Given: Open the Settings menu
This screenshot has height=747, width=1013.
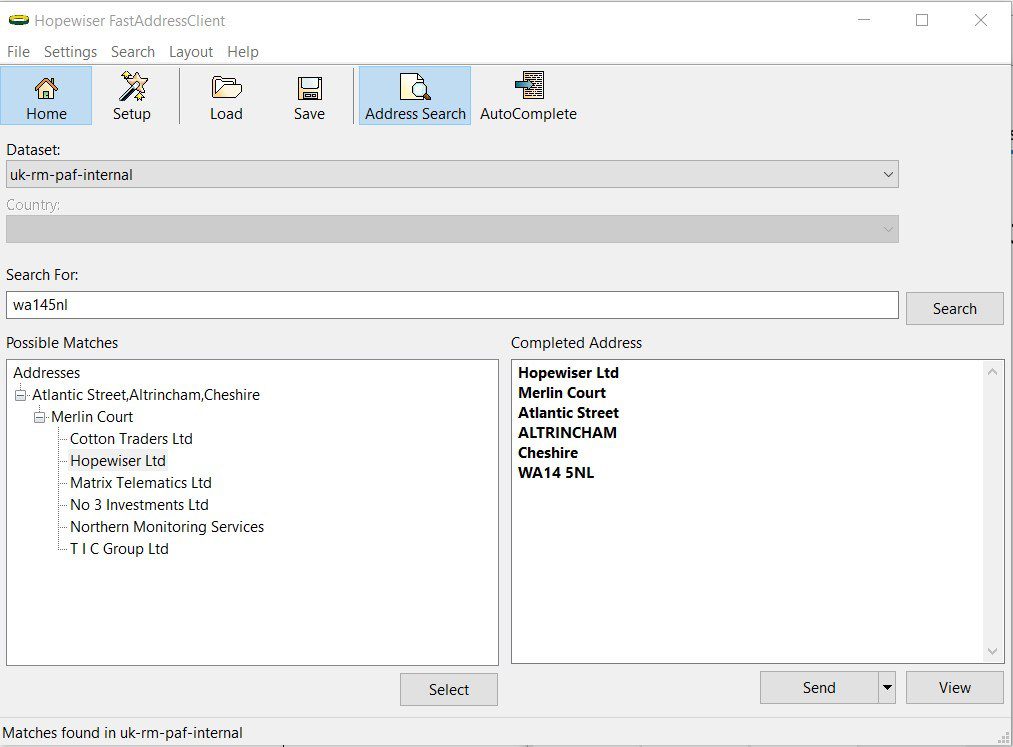Looking at the screenshot, I should pyautogui.click(x=70, y=52).
